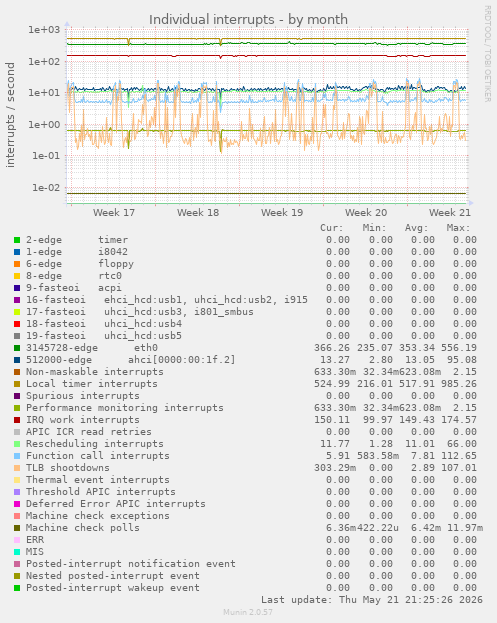497x623 pixels.
Task: Click the Deferred Error APIC interrupts label
Action: 116,504
